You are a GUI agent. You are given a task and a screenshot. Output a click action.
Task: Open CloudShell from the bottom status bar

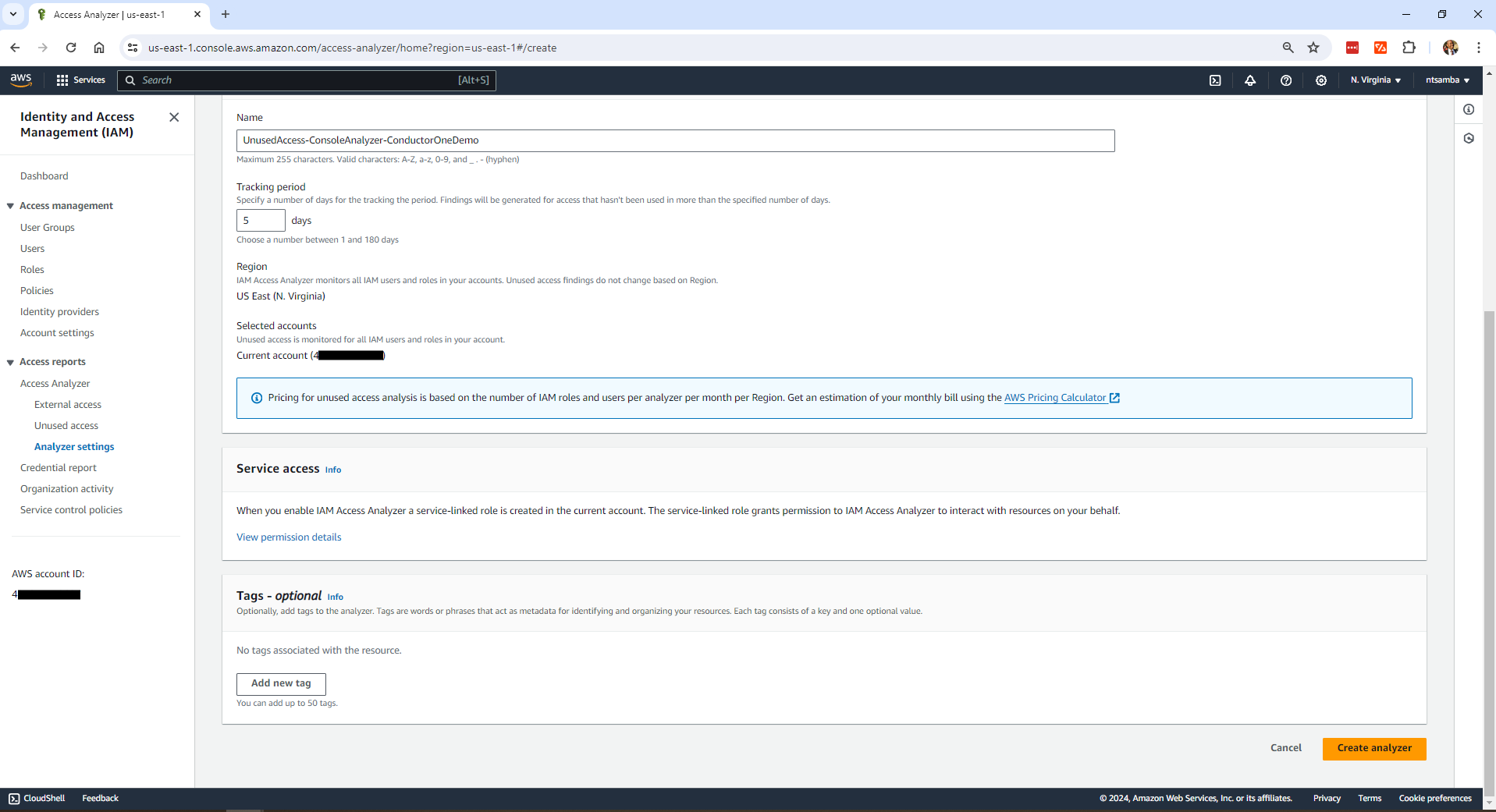click(x=36, y=798)
